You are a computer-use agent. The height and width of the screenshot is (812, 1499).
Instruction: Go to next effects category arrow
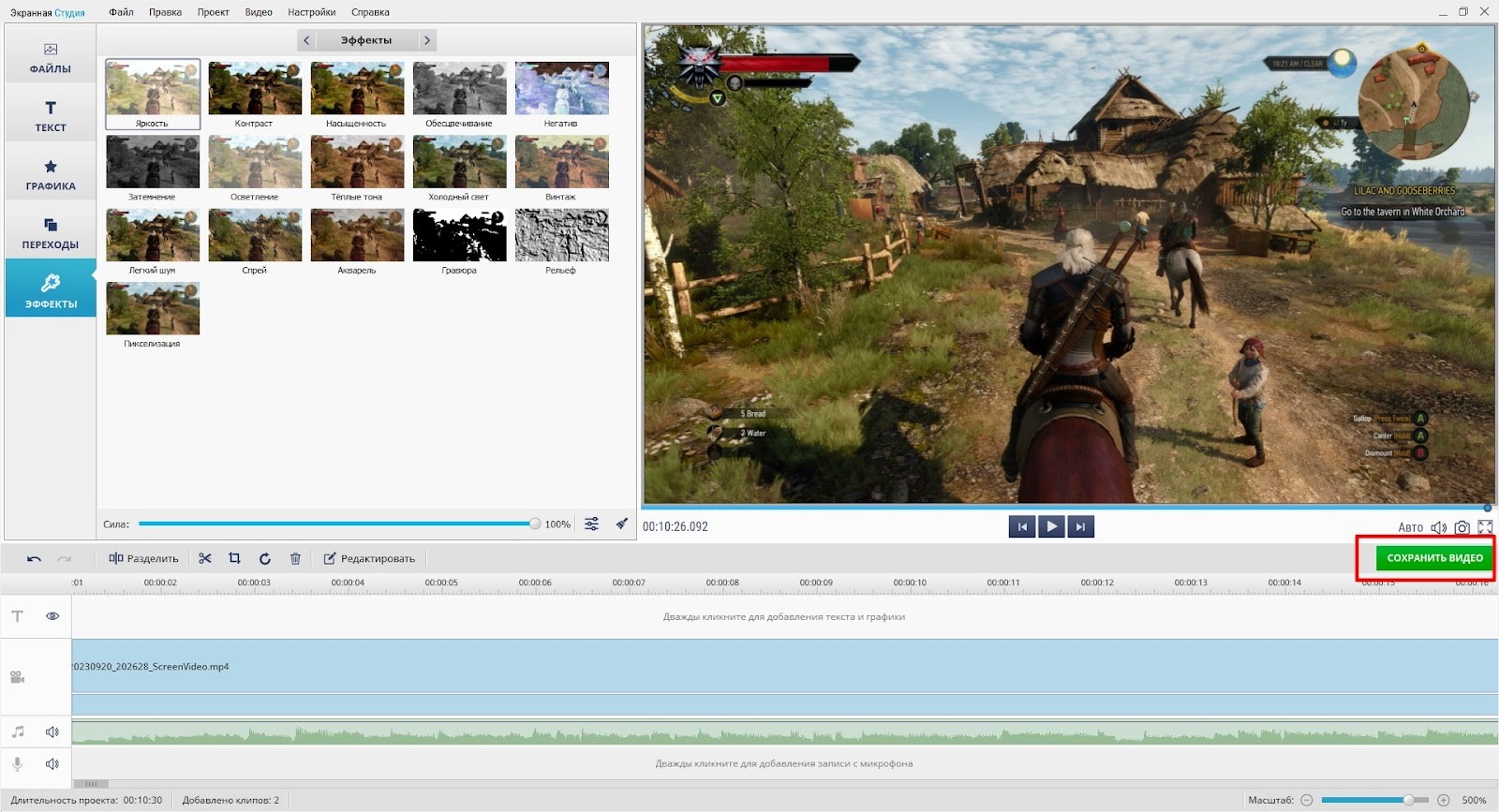tap(427, 40)
